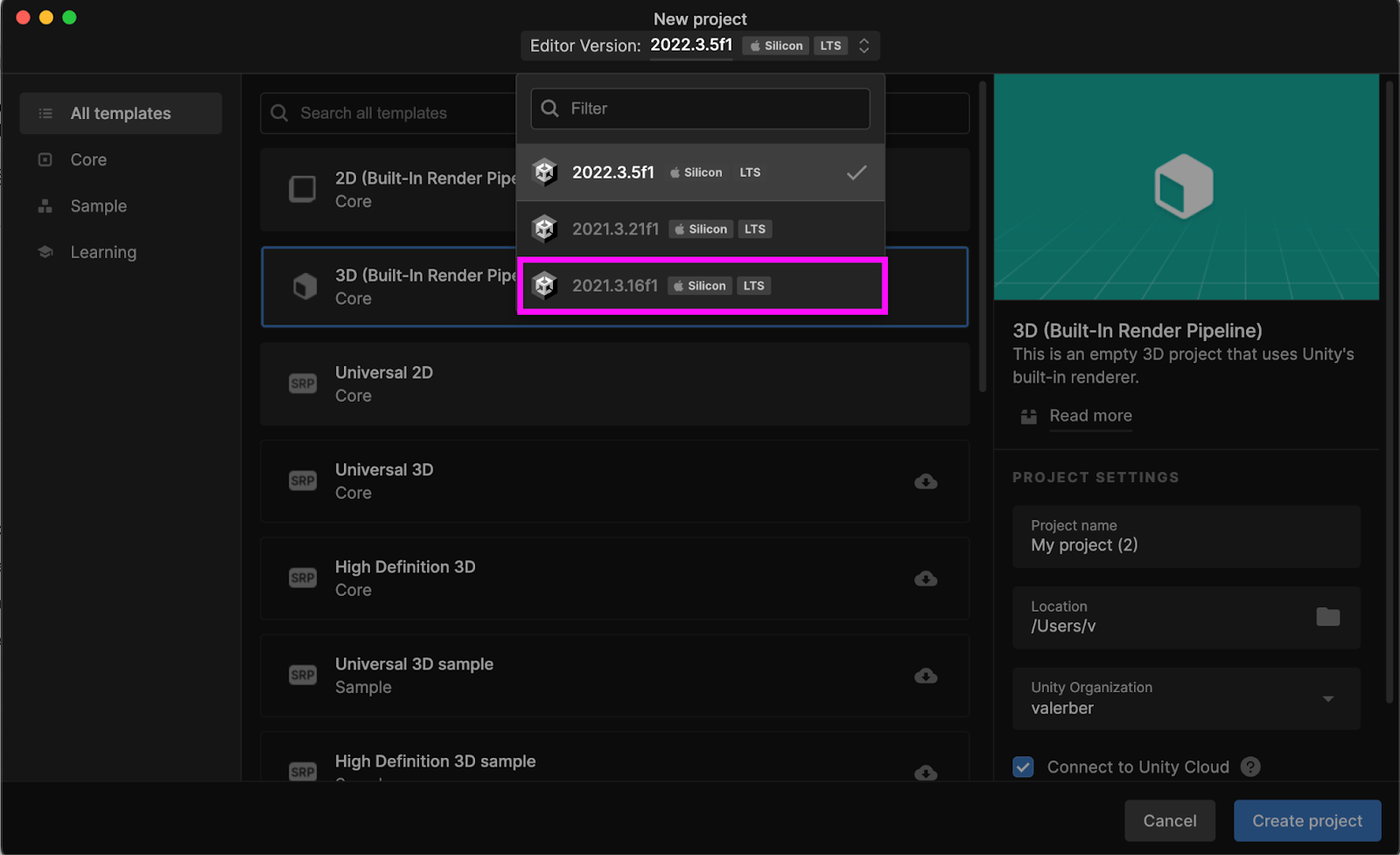Toggle Connect to Unity Cloud checkbox
1400x855 pixels.
pyautogui.click(x=1024, y=767)
